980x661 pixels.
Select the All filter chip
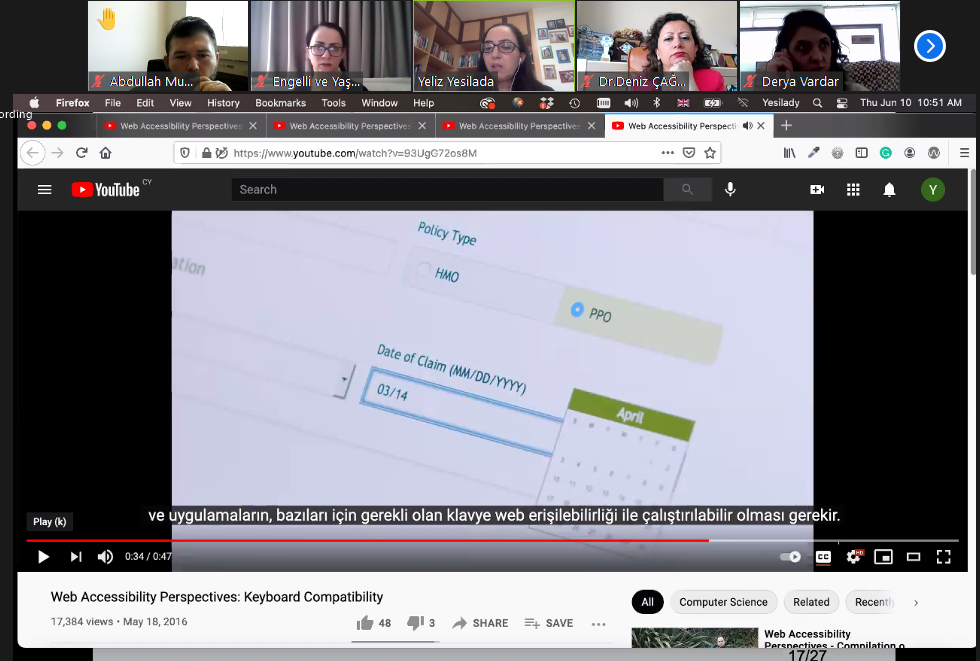pos(648,602)
